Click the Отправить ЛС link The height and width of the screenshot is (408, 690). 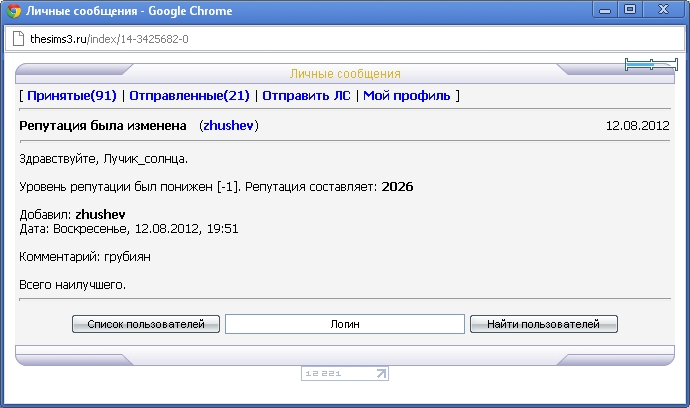(x=306, y=96)
